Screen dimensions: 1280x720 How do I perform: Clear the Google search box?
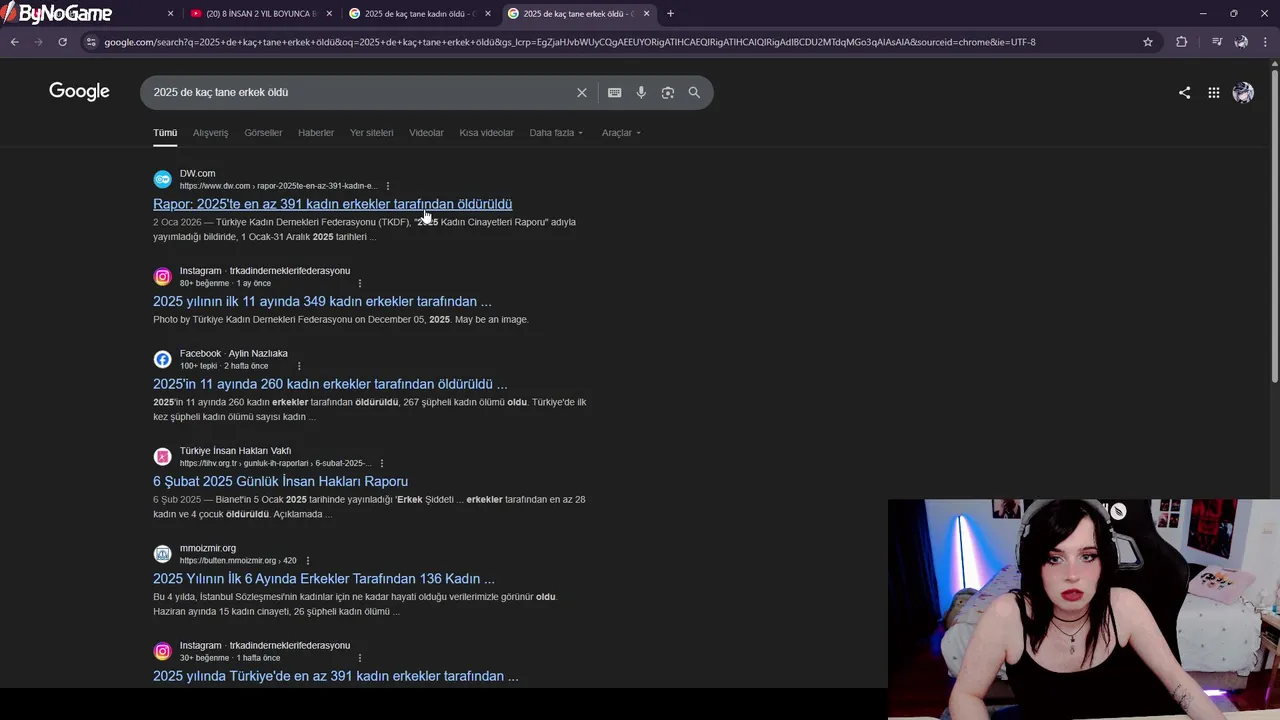(582, 92)
